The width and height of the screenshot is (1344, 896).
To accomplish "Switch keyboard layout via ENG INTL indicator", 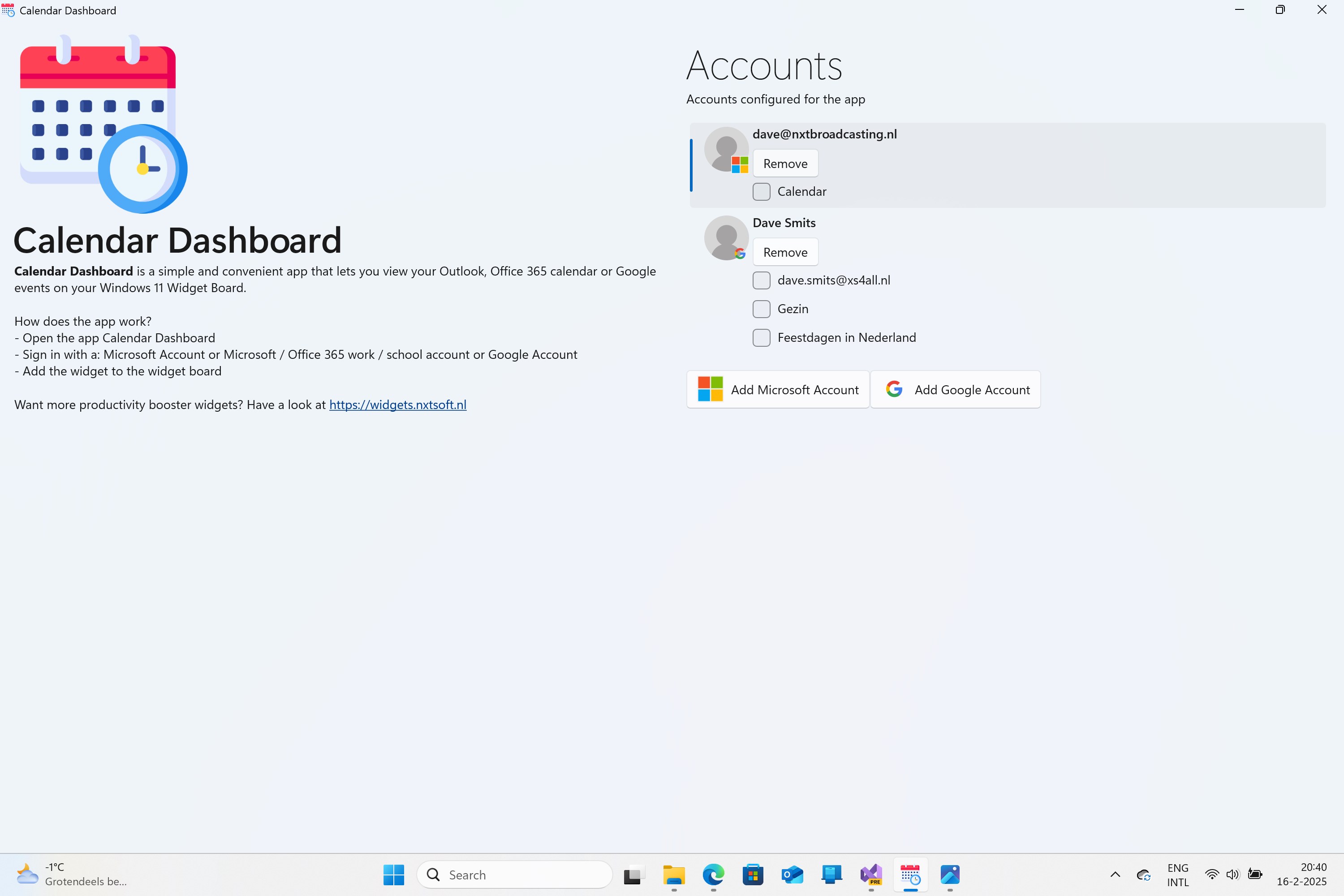I will coord(1178,875).
